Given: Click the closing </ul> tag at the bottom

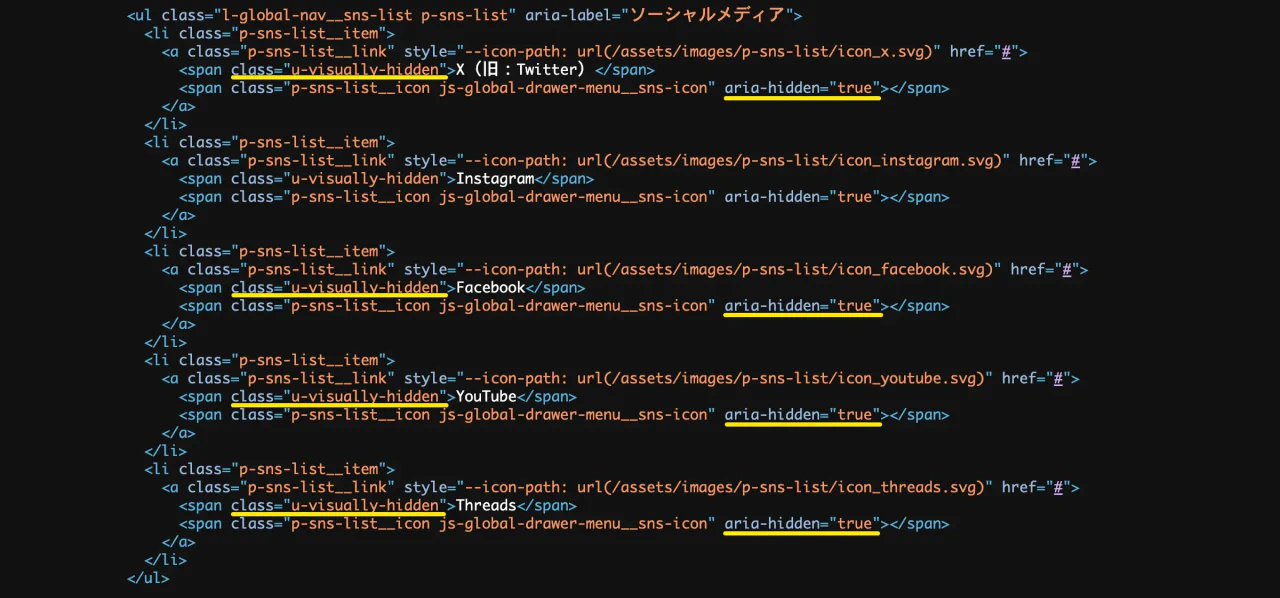Looking at the screenshot, I should [x=148, y=578].
